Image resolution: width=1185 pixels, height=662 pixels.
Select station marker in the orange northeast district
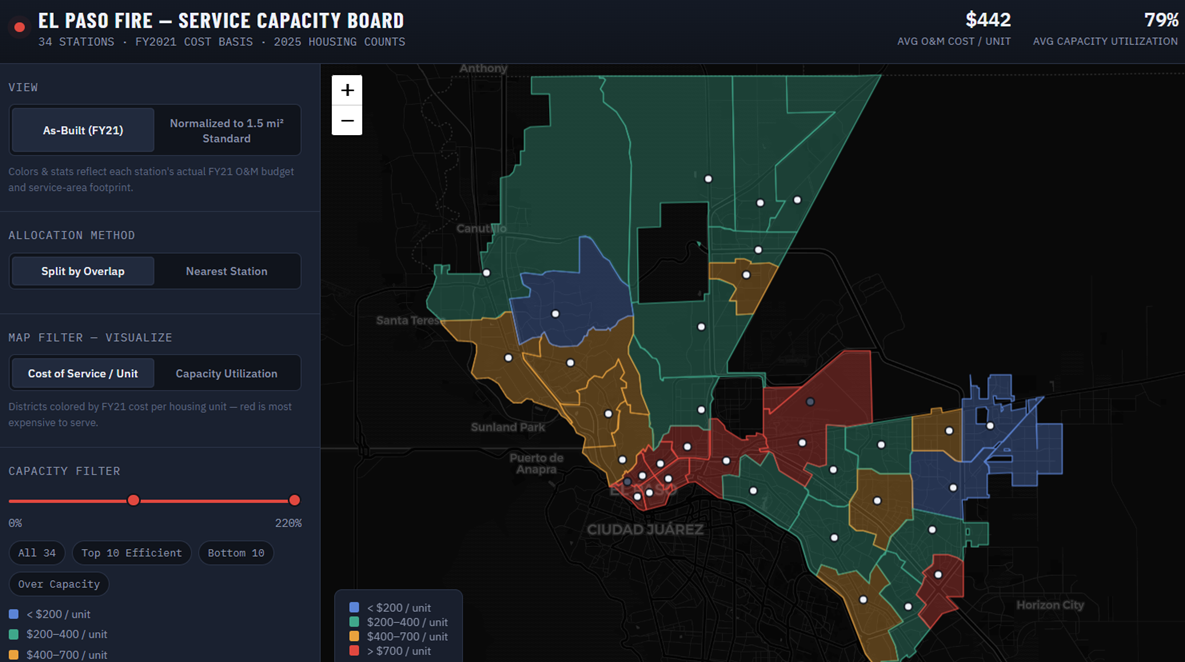tap(746, 275)
